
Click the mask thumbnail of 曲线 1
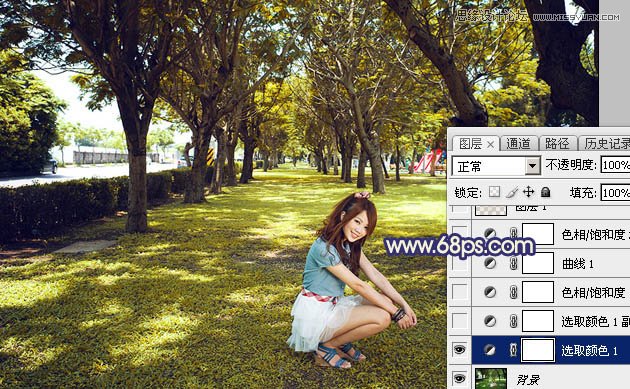point(538,263)
